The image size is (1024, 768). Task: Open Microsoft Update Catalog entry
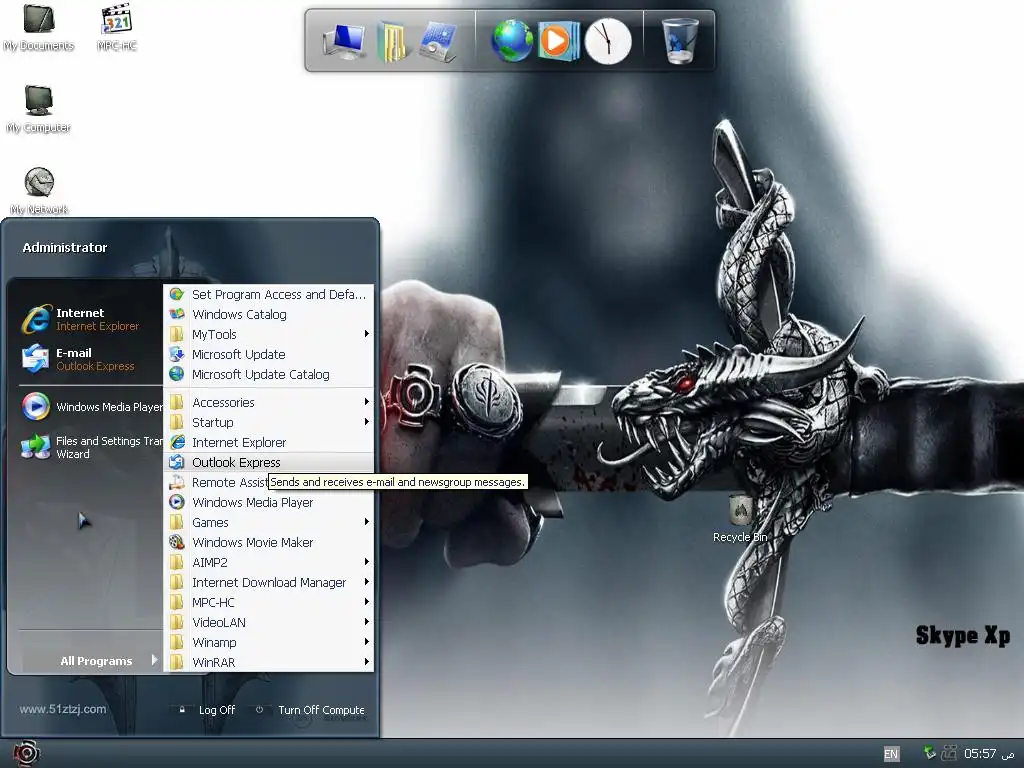[268, 375]
